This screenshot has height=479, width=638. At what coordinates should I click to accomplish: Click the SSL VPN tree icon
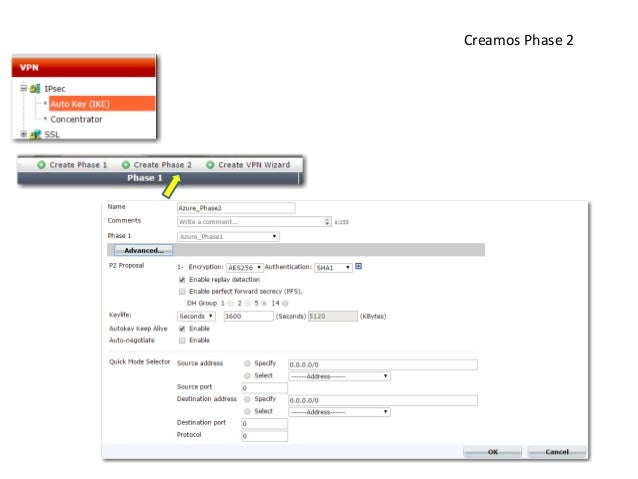coord(35,134)
